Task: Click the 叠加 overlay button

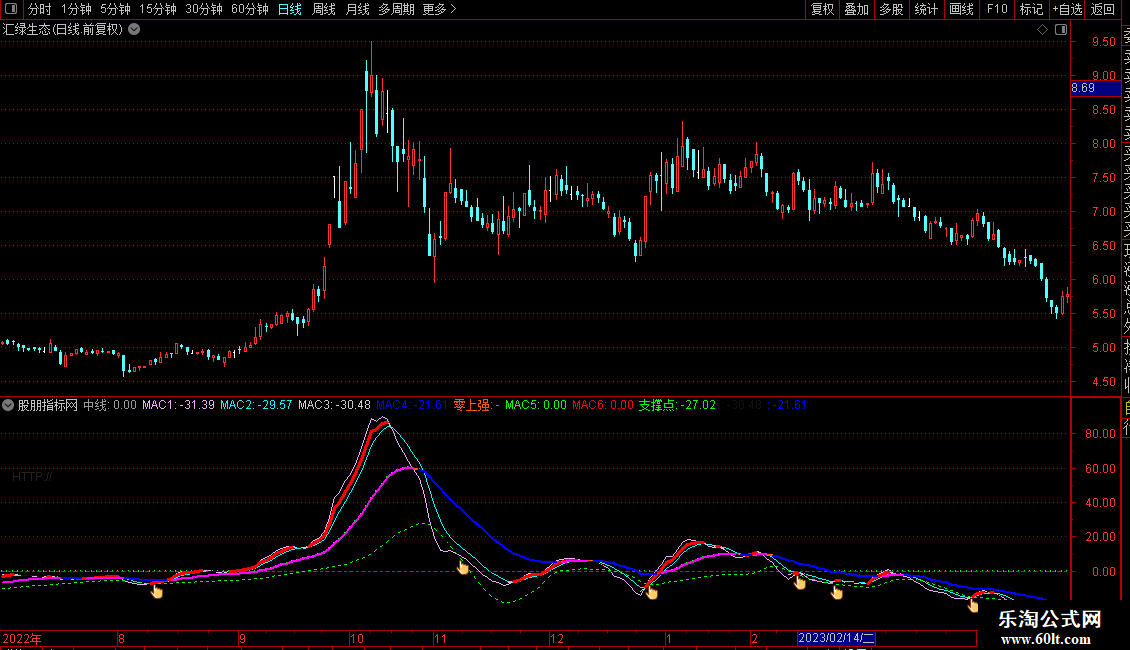Action: coord(857,9)
